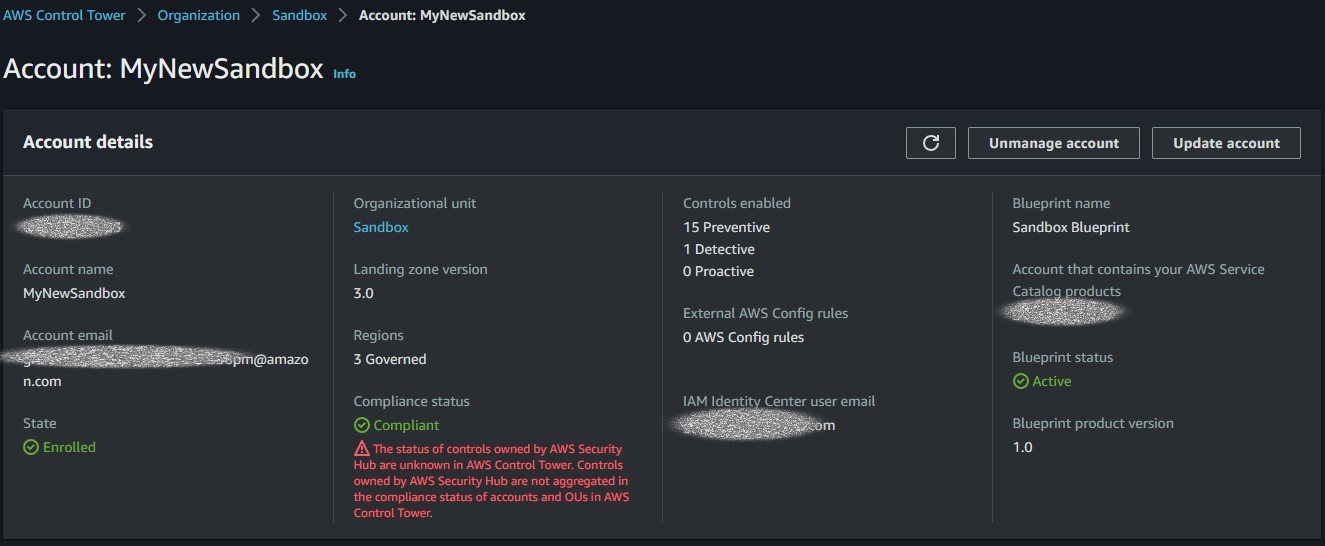Click the 'Controls enabled' label
The width and height of the screenshot is (1325, 546).
click(x=737, y=203)
